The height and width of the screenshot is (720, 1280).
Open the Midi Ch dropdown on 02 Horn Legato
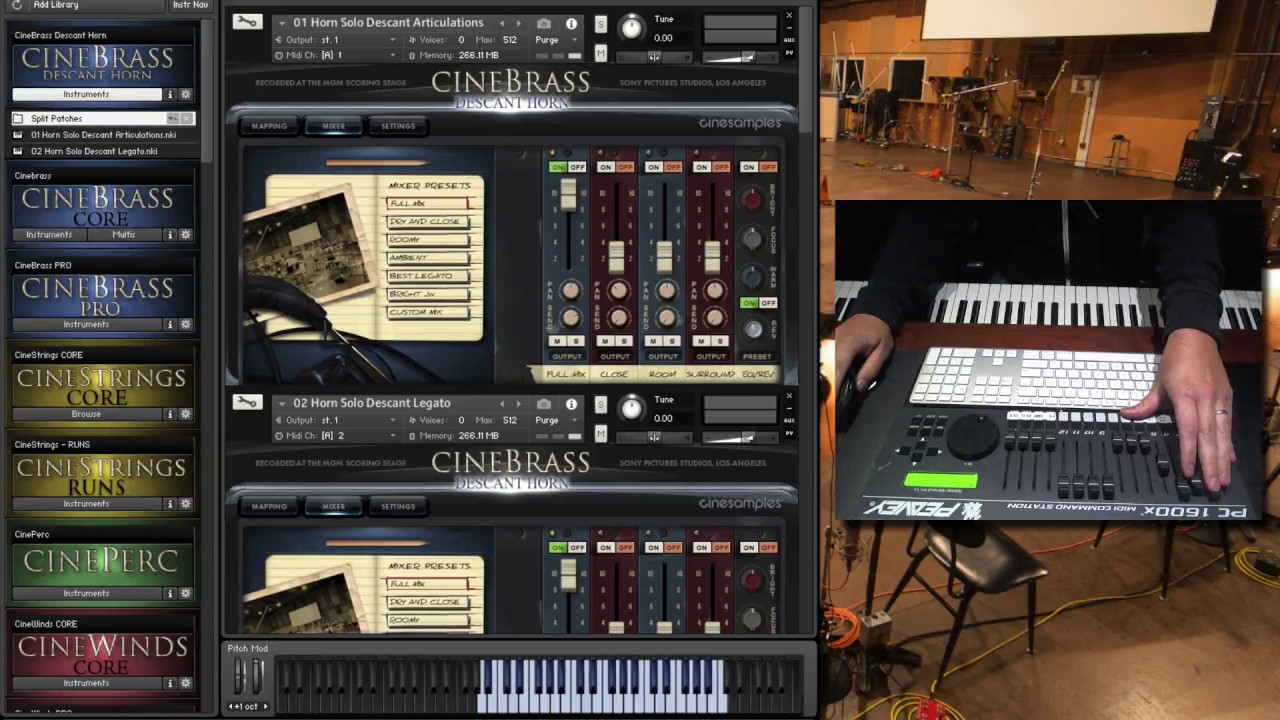(x=335, y=436)
